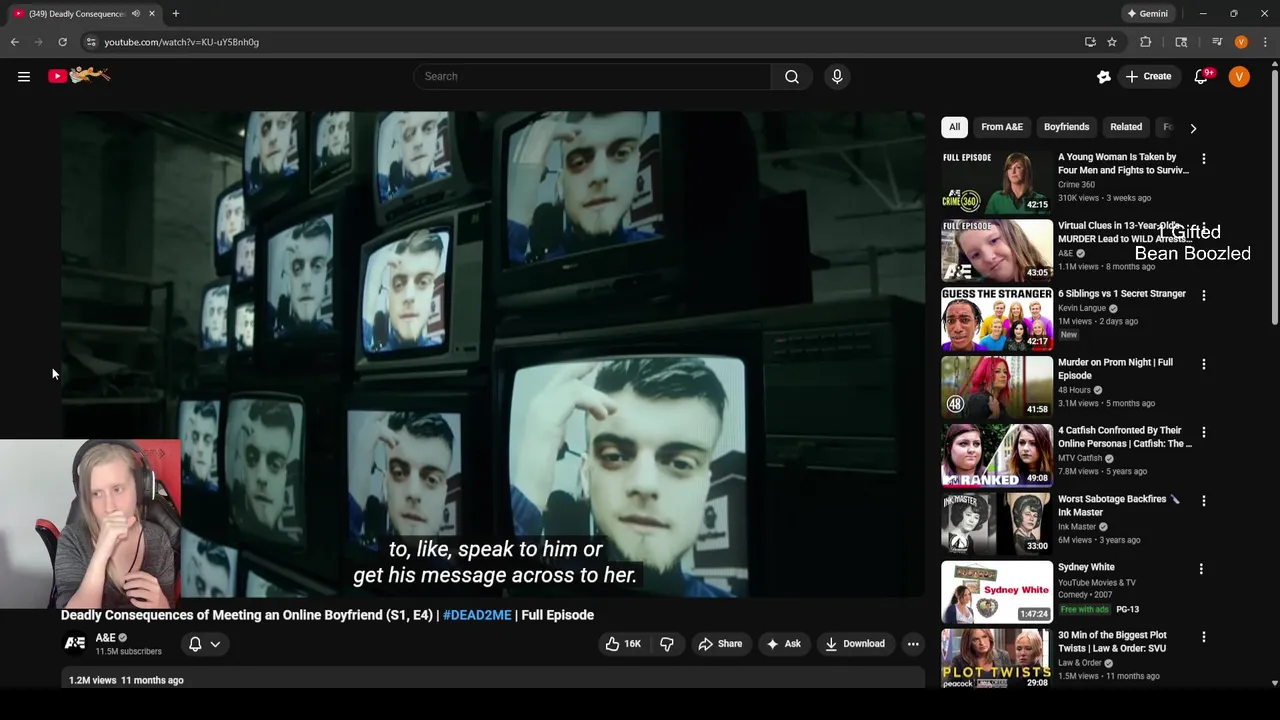Click the Create button
The image size is (1280, 720).
pos(1148,77)
